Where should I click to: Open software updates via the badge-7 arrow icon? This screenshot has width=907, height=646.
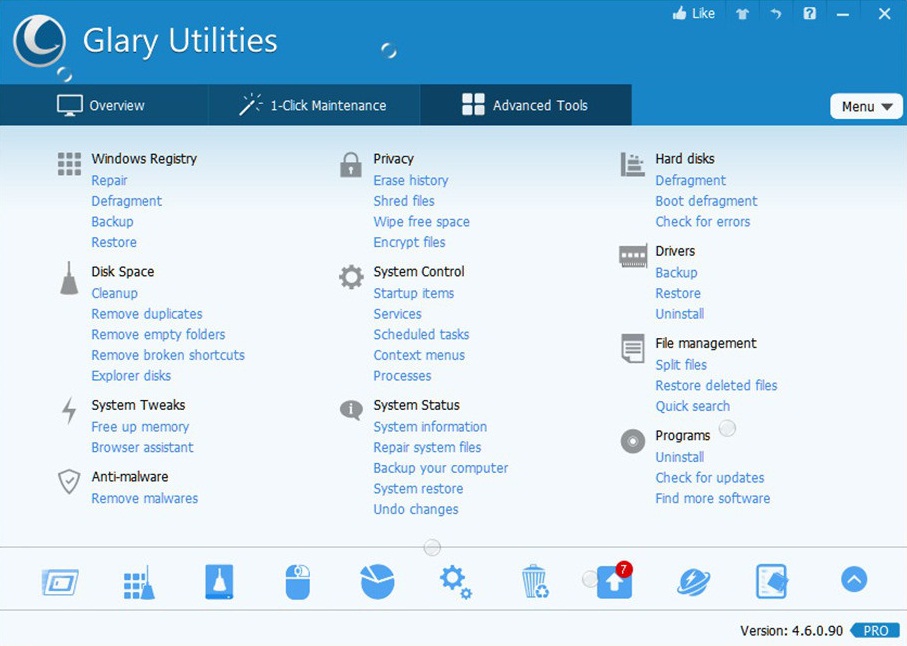(613, 582)
